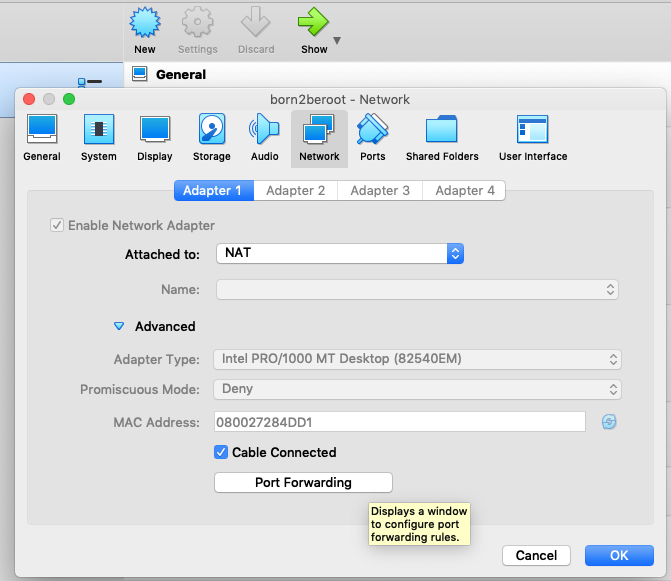The width and height of the screenshot is (671, 581).
Task: Open the Promiscuous Mode dropdown
Action: pos(417,389)
